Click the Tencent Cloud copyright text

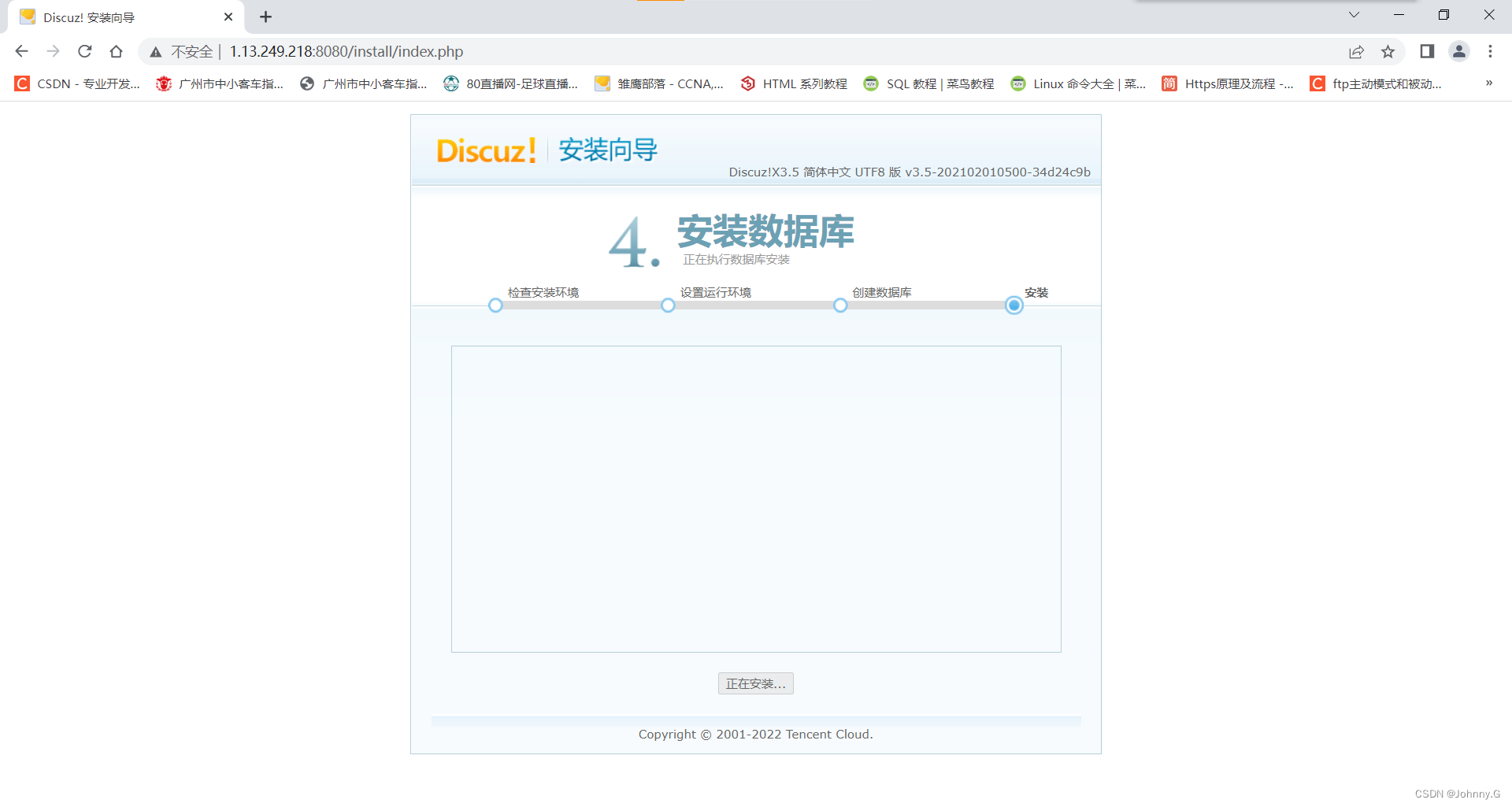[756, 735]
